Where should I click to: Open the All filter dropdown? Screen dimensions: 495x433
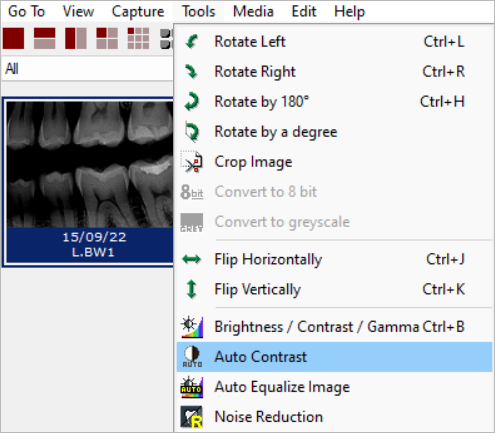(87, 69)
